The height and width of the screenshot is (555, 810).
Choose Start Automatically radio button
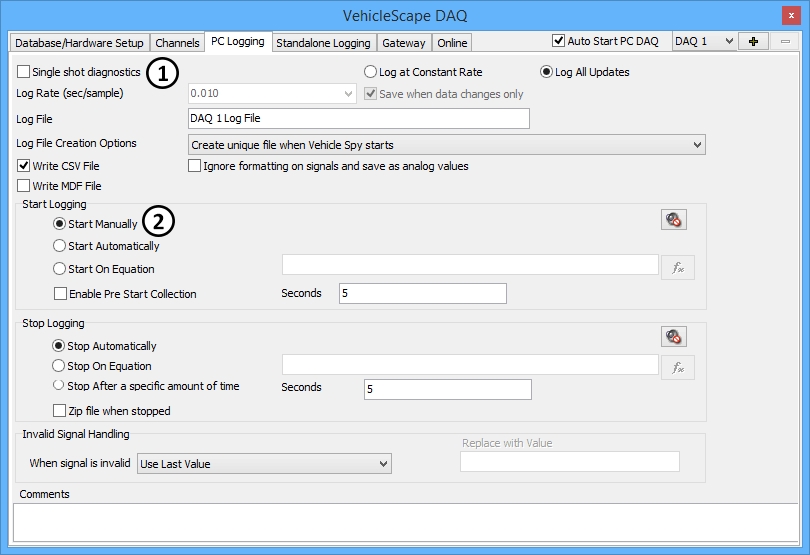tap(60, 246)
